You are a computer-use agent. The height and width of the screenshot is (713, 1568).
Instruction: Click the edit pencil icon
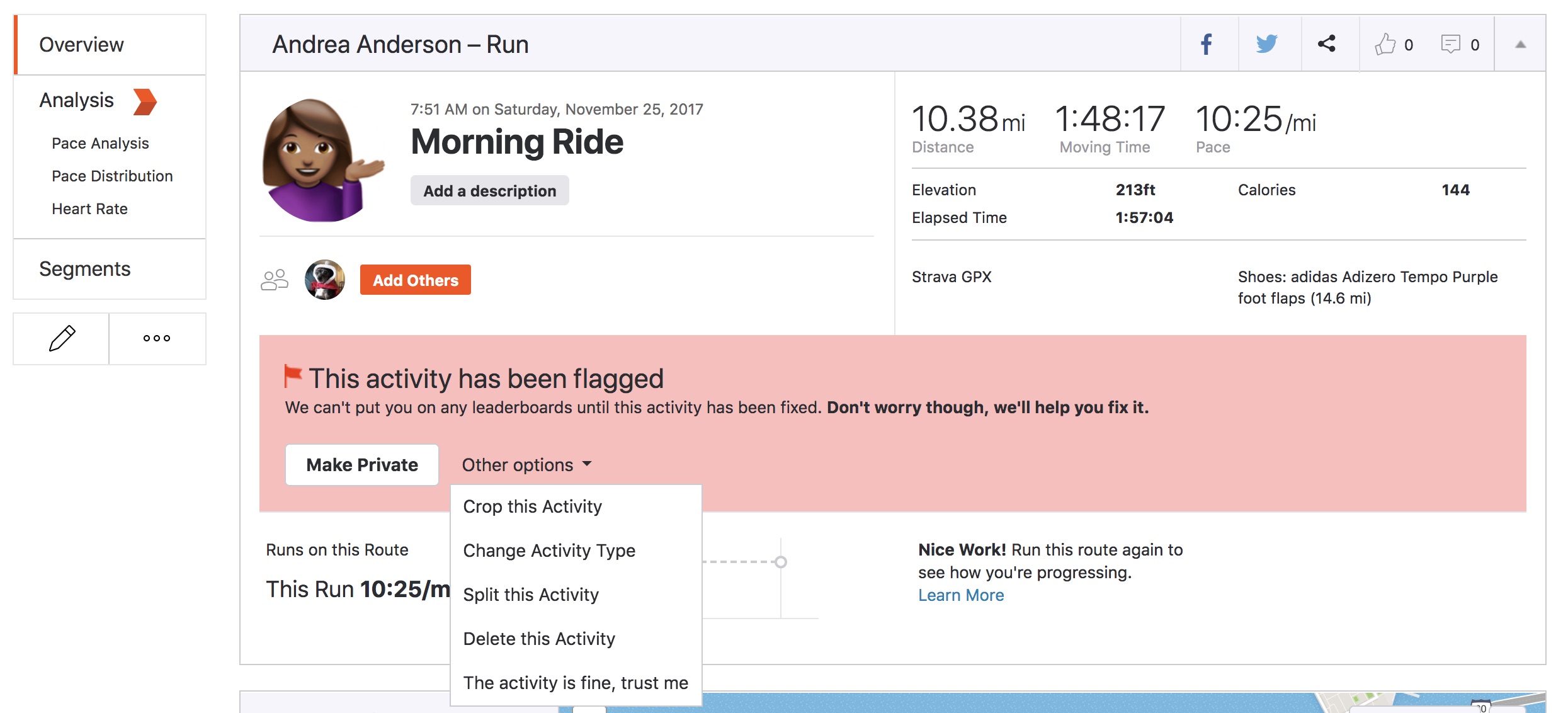[61, 339]
